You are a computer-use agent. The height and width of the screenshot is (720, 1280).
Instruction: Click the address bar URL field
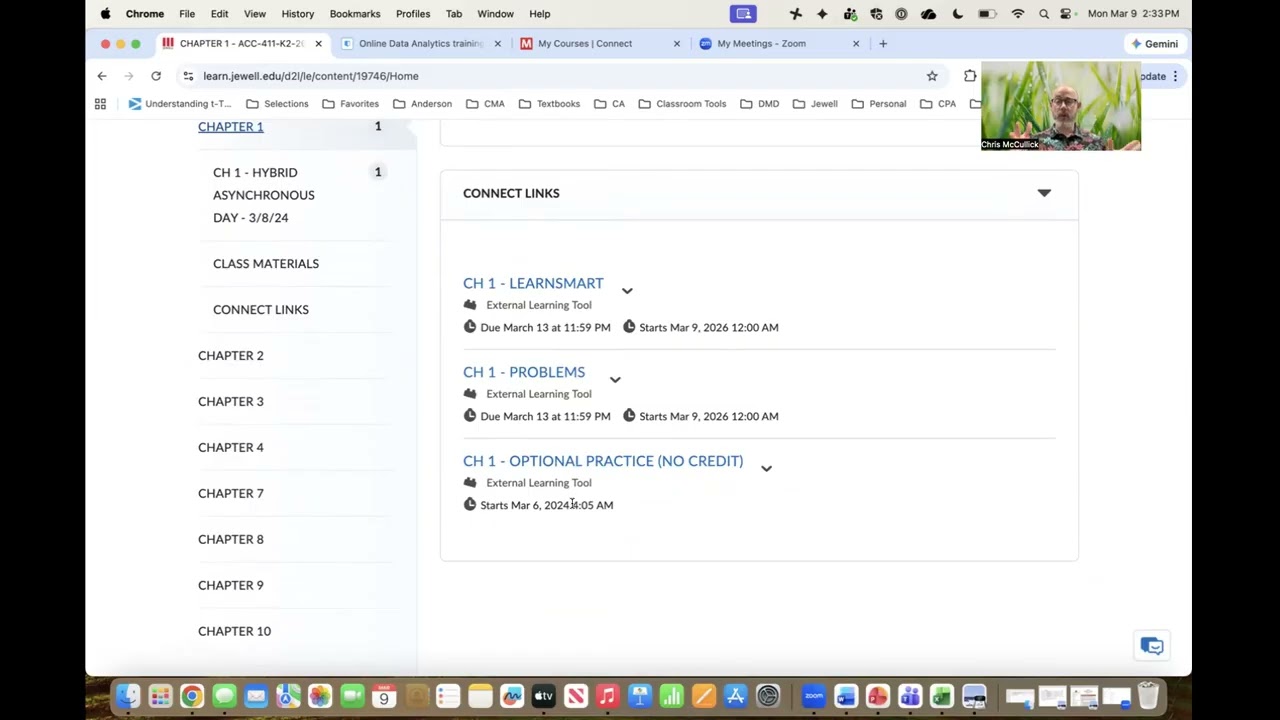(x=560, y=76)
